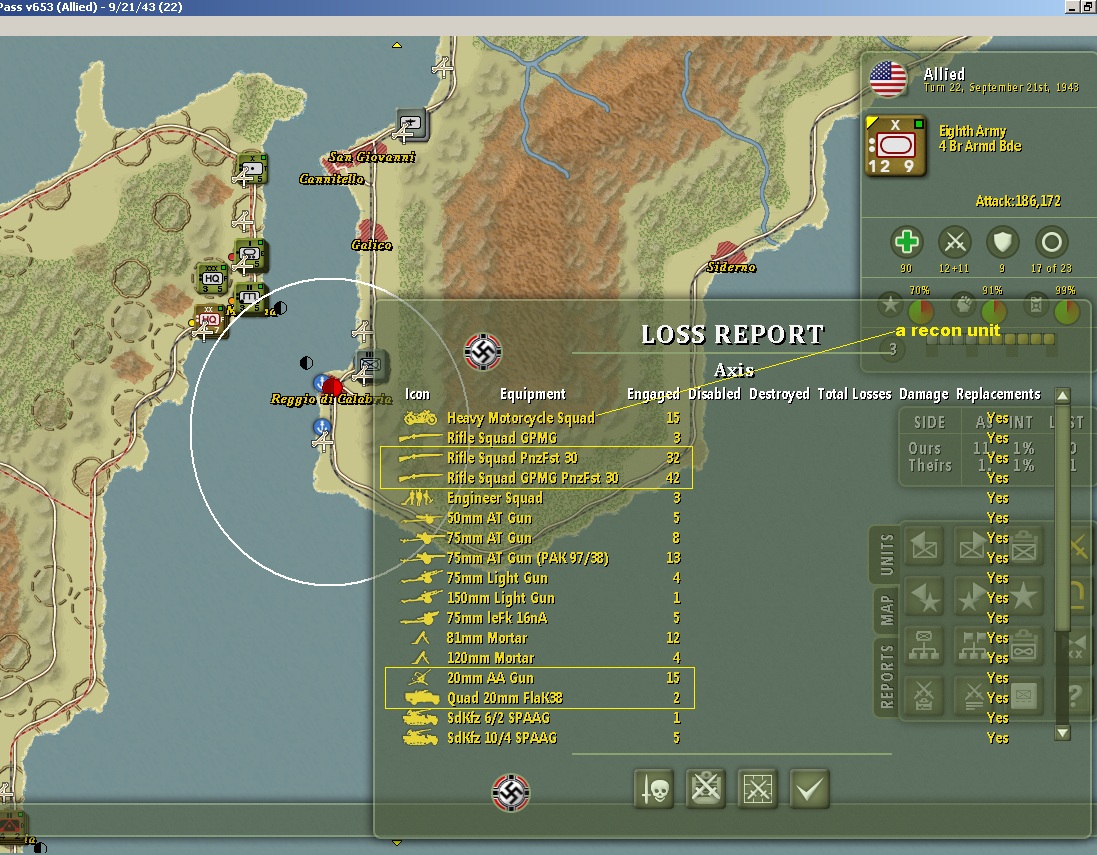Switch to the MAP tab

tap(886, 609)
